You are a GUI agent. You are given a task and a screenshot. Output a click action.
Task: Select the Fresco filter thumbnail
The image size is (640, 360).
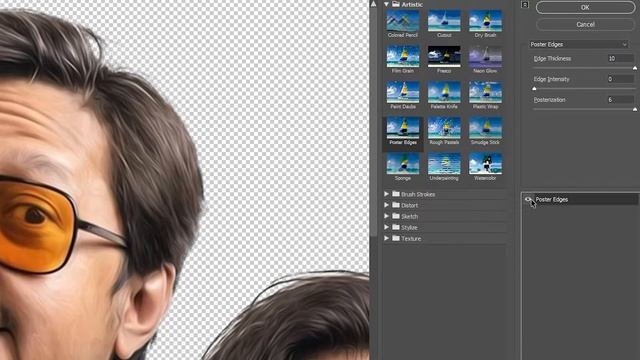(x=444, y=56)
